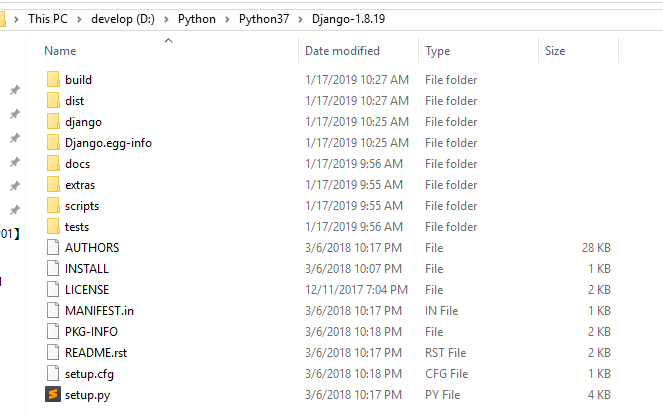The image size is (663, 415).
Task: Select the INSTALL file icon
Action: [x=53, y=269]
